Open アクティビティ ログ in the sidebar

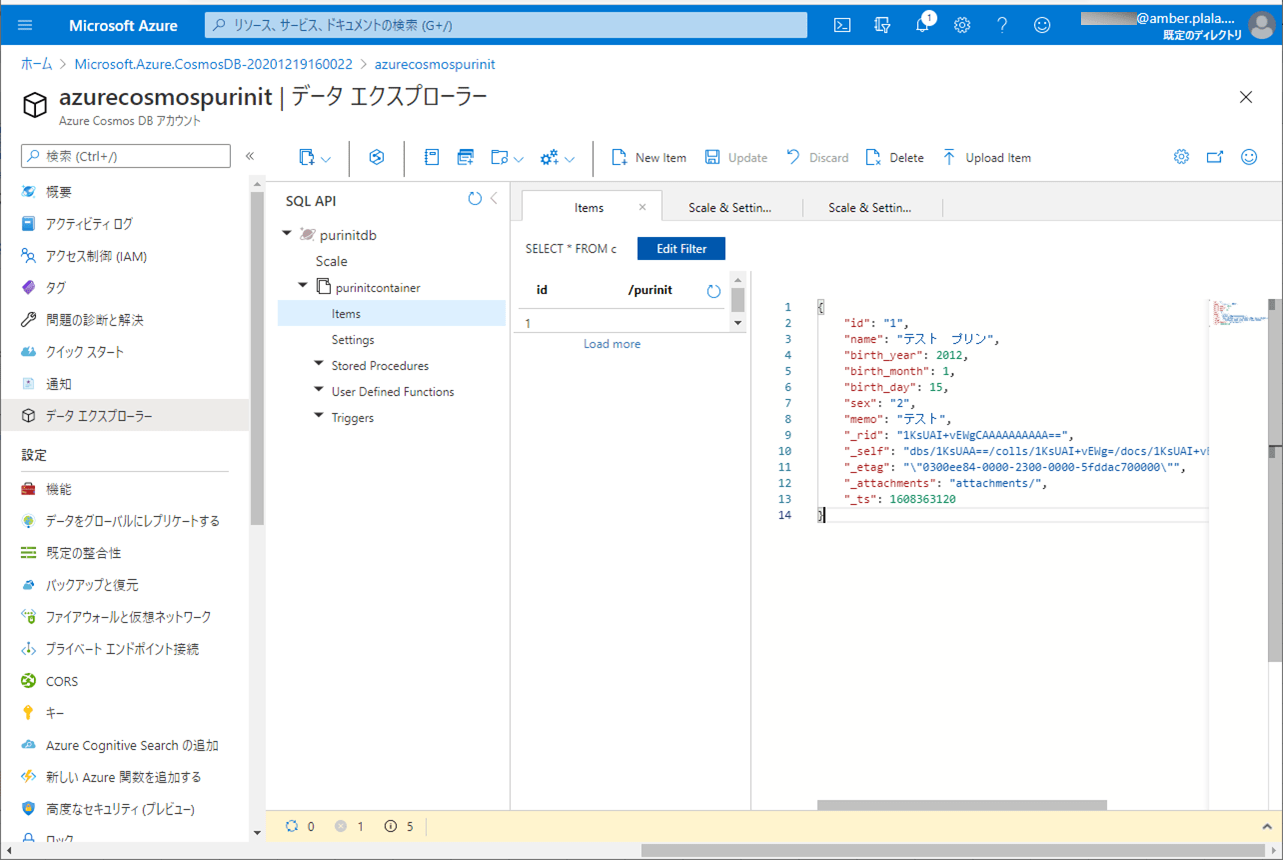[x=89, y=224]
